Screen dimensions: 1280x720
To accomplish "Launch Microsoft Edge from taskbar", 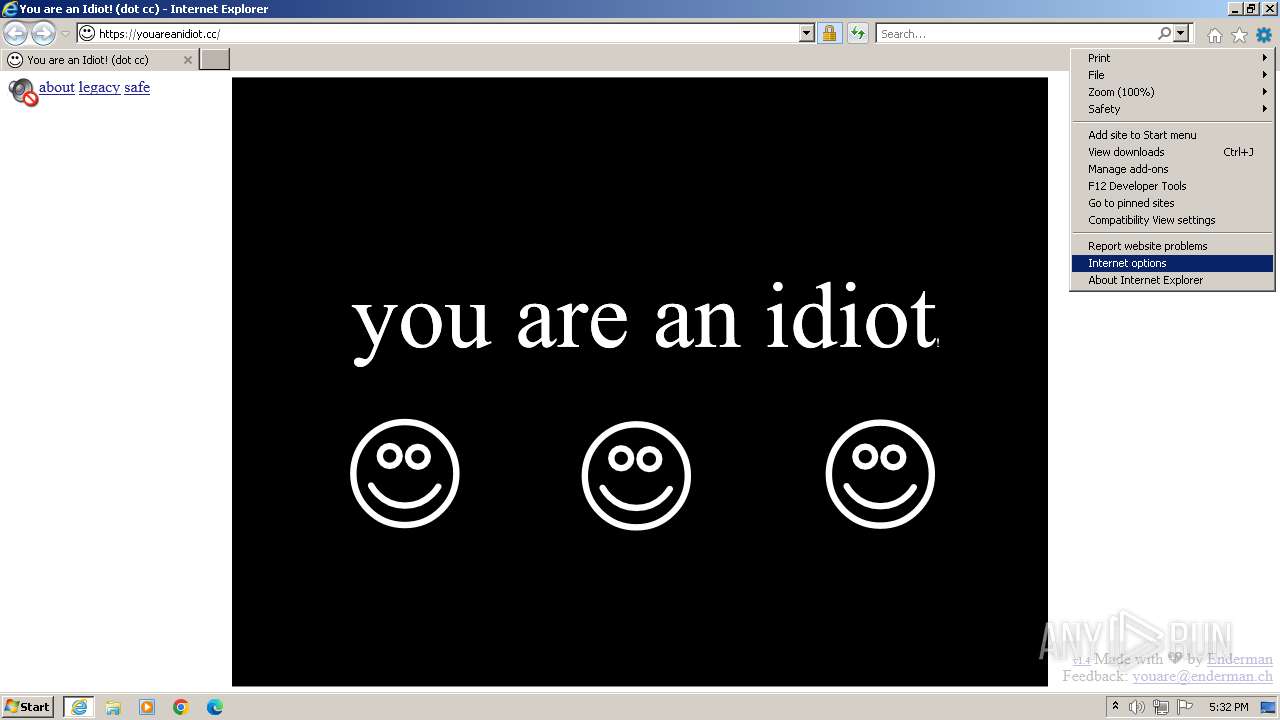I will coord(215,707).
